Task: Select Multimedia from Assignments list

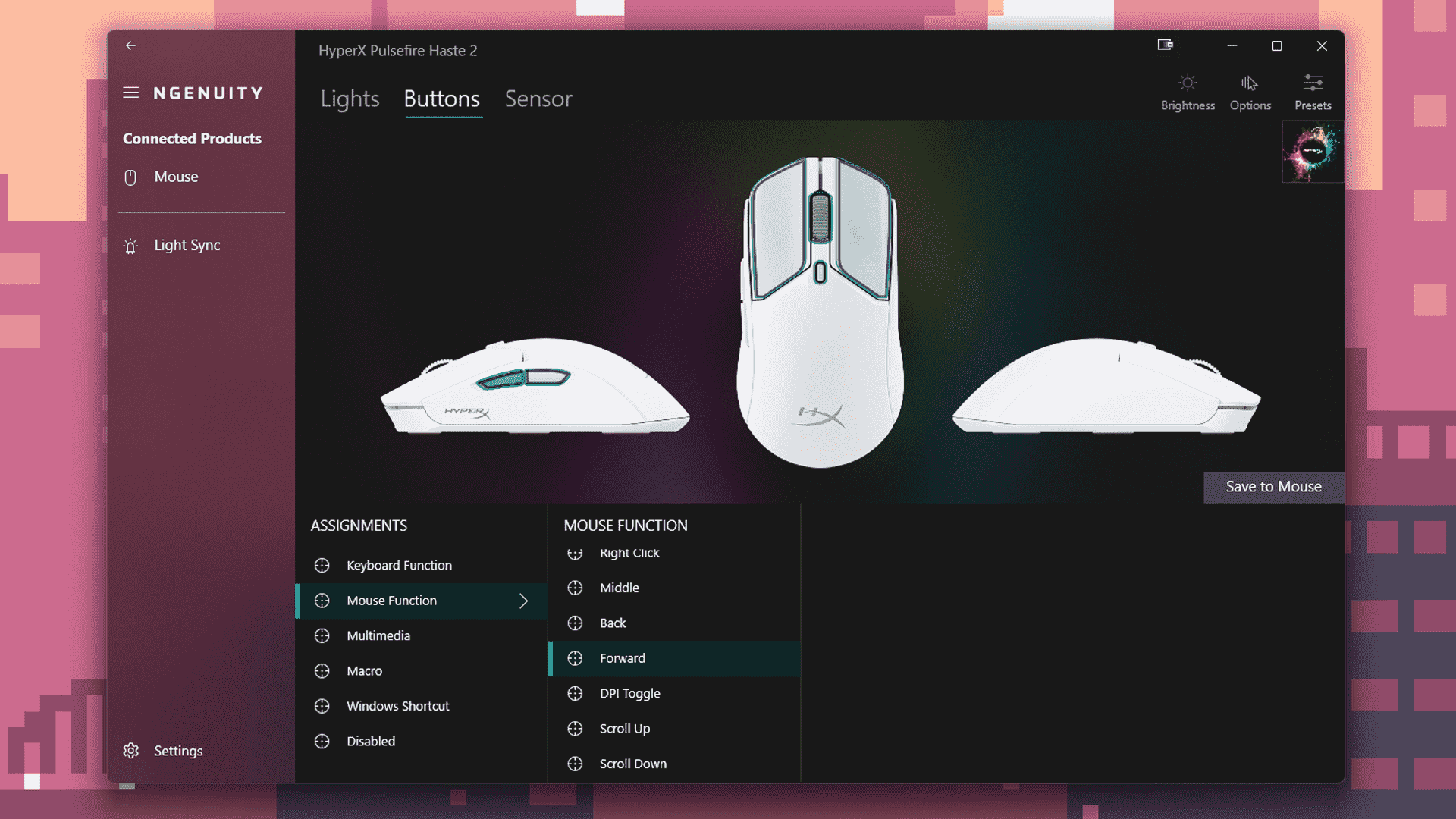Action: (x=379, y=635)
